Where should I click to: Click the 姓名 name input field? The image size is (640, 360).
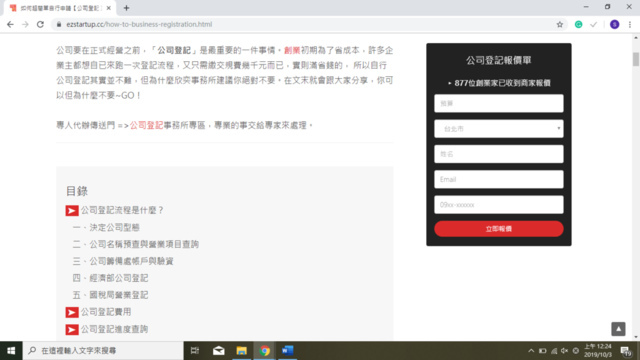[499, 154]
